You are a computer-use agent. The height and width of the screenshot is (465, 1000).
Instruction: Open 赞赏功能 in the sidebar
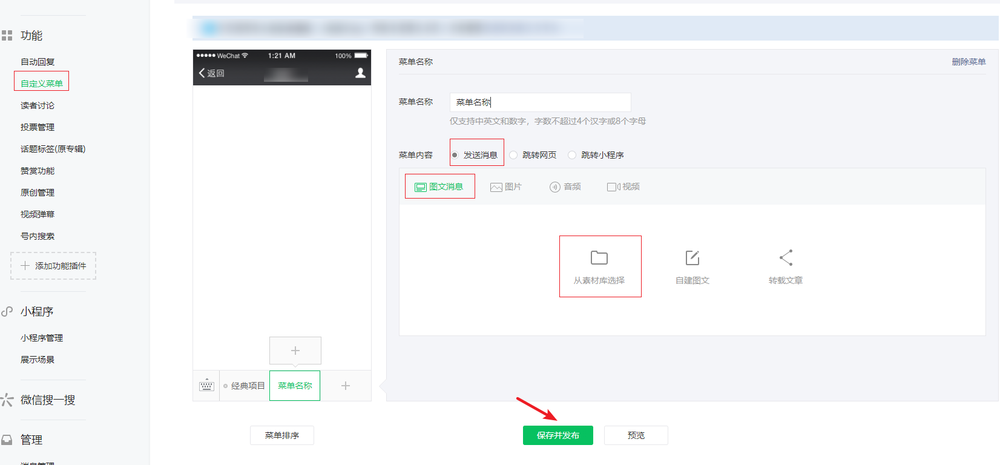coord(38,171)
